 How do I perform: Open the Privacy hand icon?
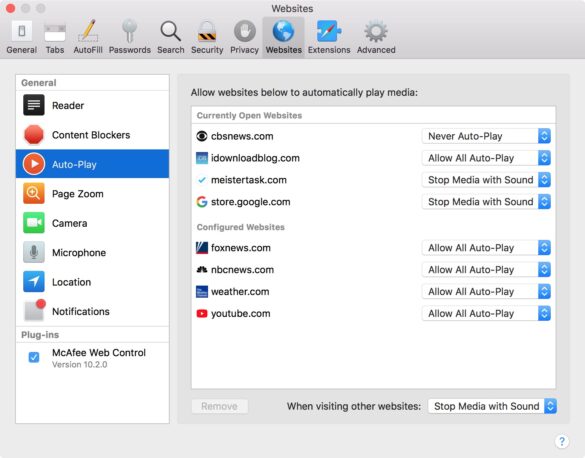[x=244, y=31]
